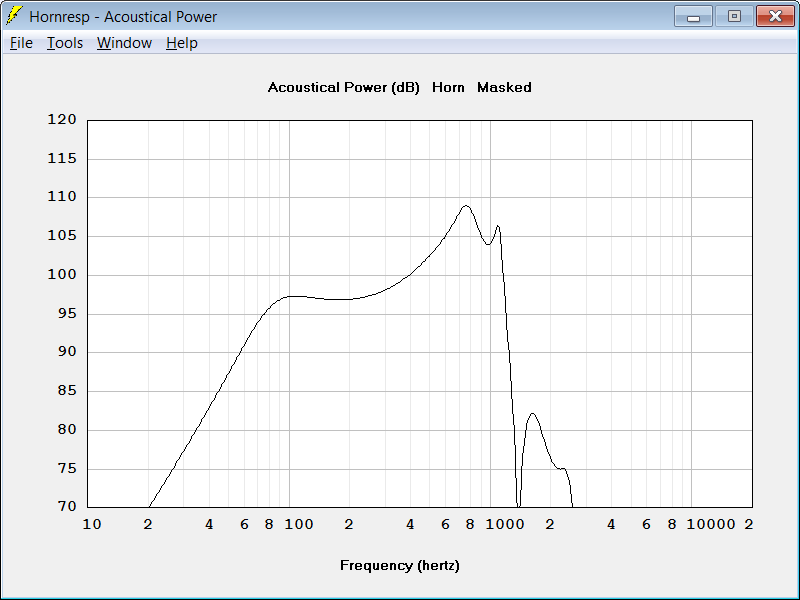Click the 'Frequency (hertz)' axis label

[x=400, y=565]
